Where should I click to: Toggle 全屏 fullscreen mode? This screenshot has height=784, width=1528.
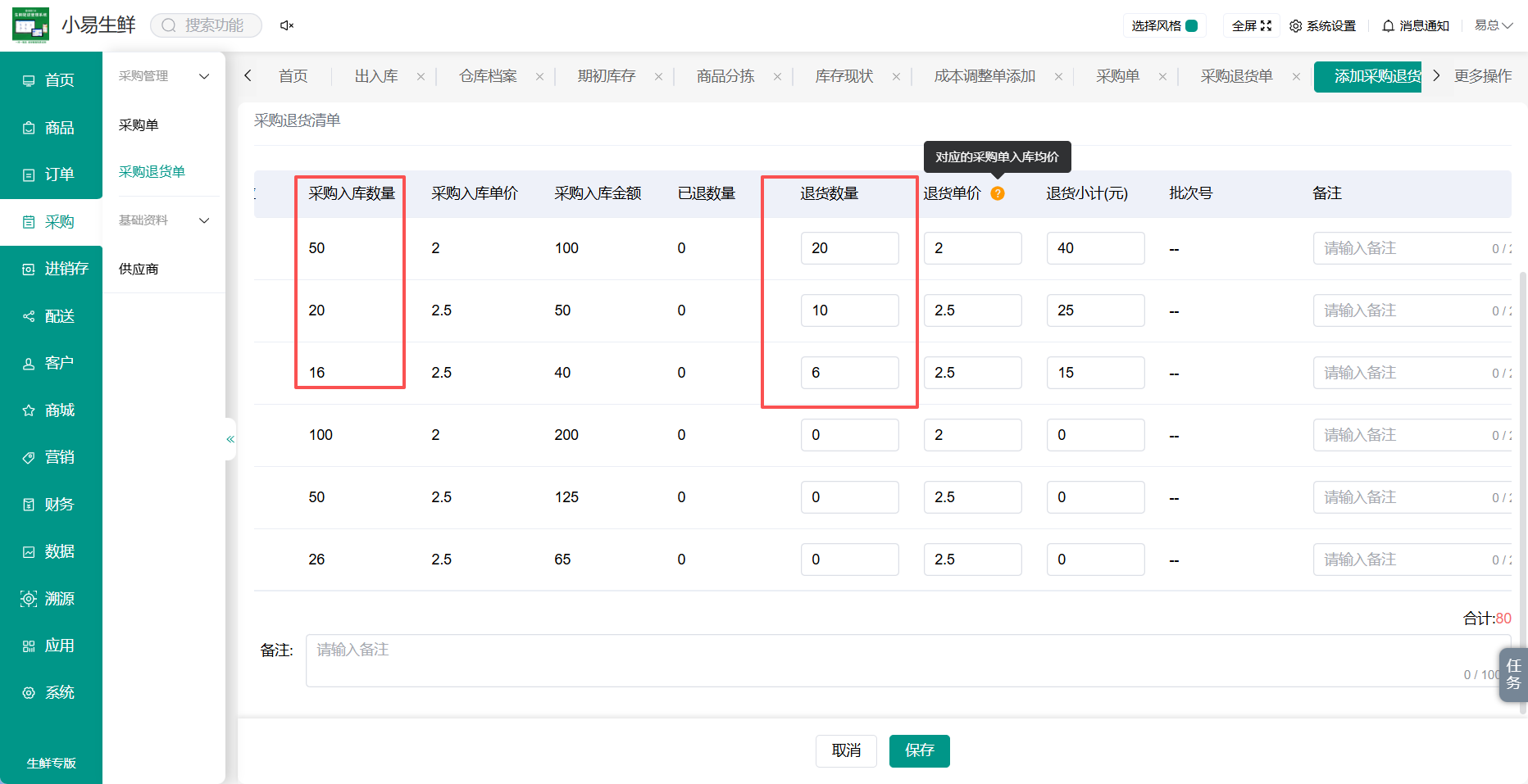(x=1252, y=26)
